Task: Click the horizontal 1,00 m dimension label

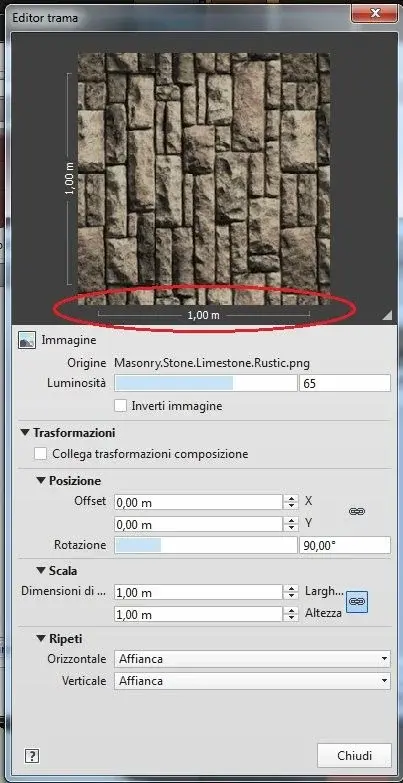Action: [x=204, y=315]
